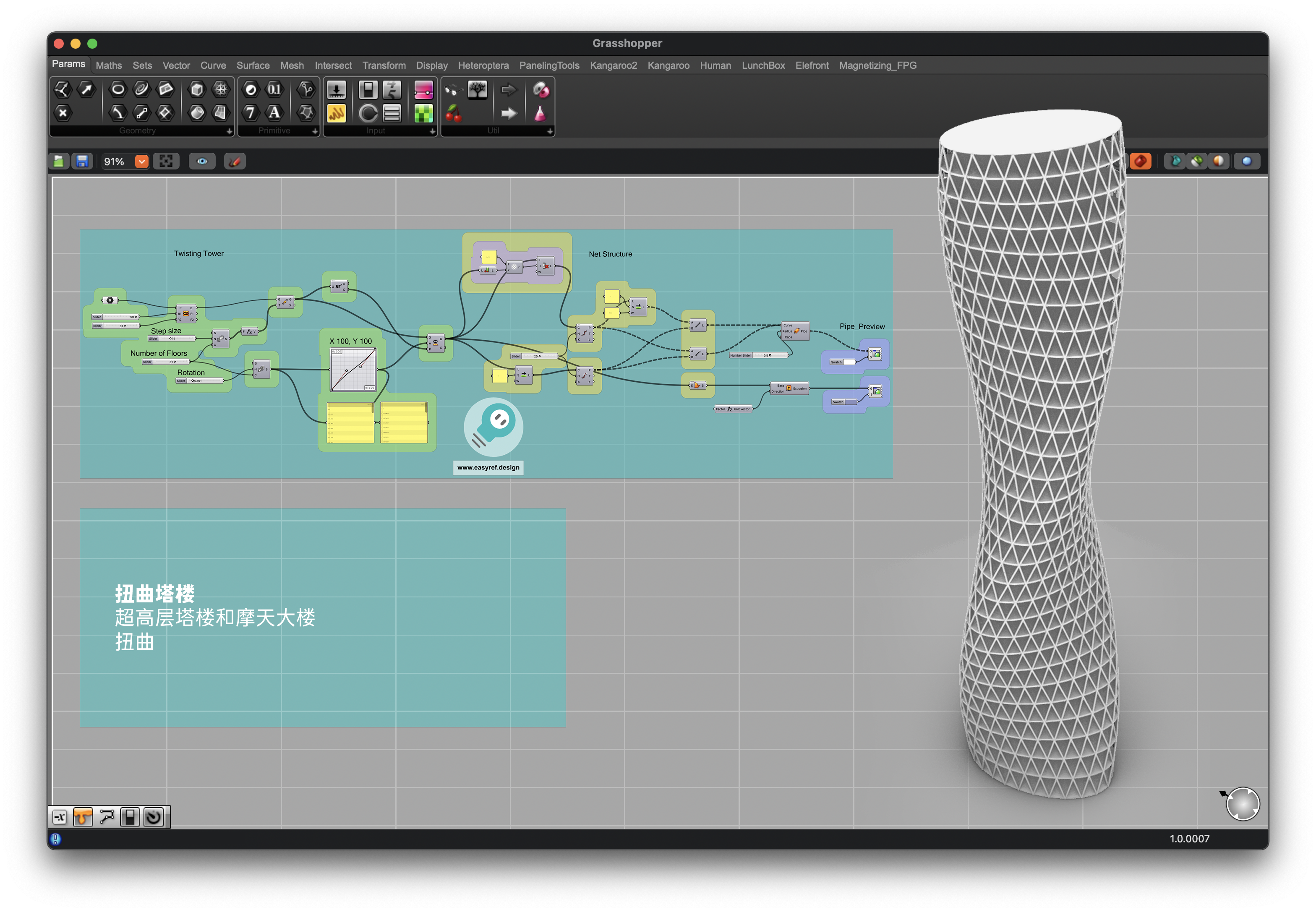
Task: Toggle the red shaded preview mode
Action: (1140, 162)
